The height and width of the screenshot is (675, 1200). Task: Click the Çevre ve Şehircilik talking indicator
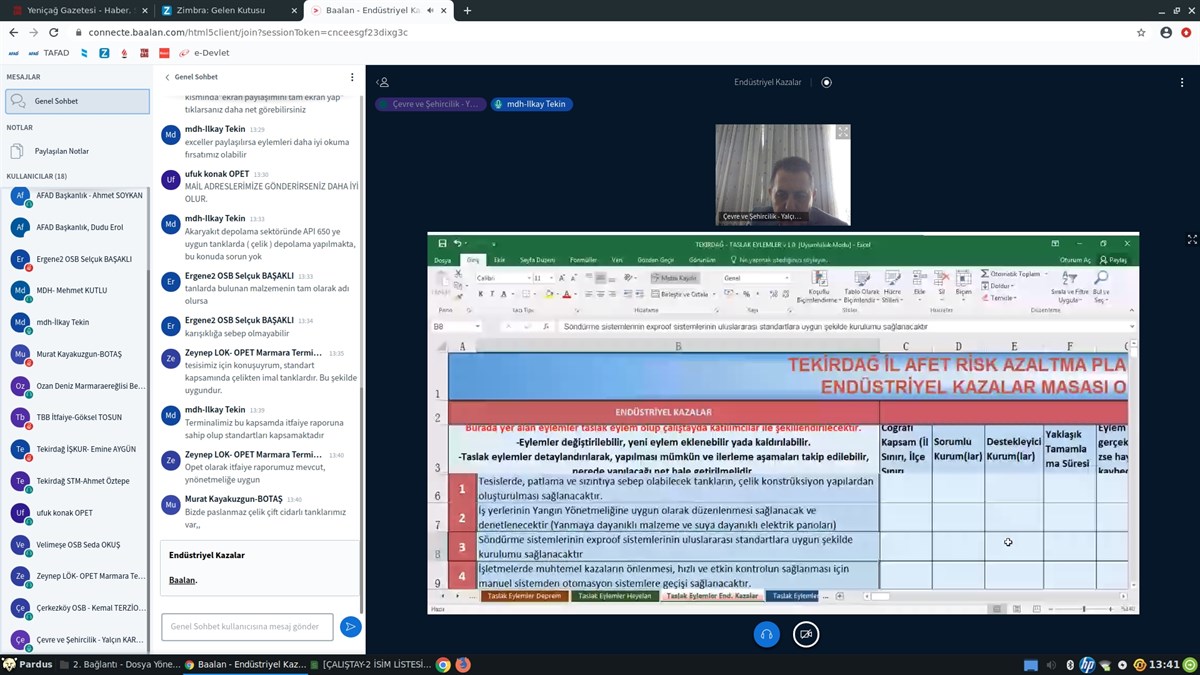pos(430,104)
